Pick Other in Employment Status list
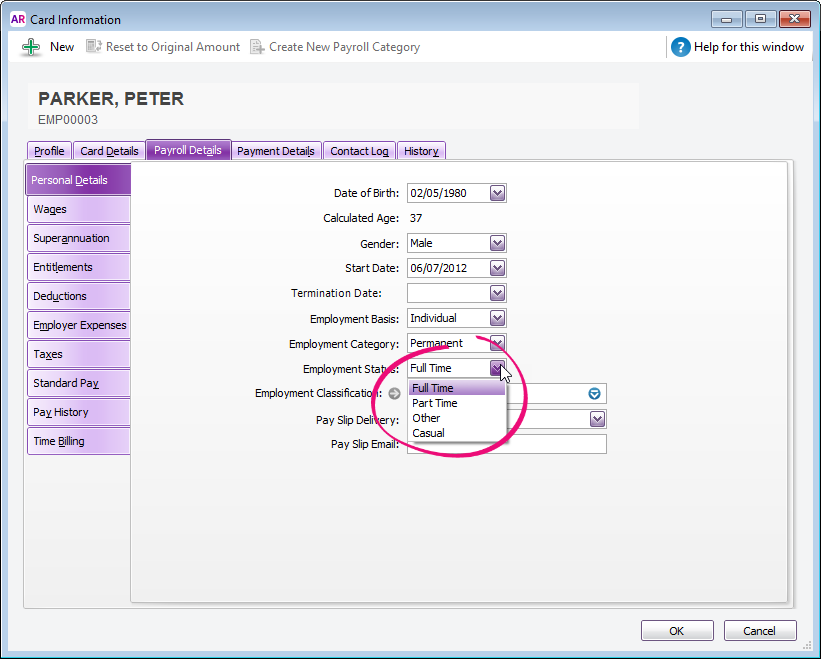821x659 pixels. (426, 418)
